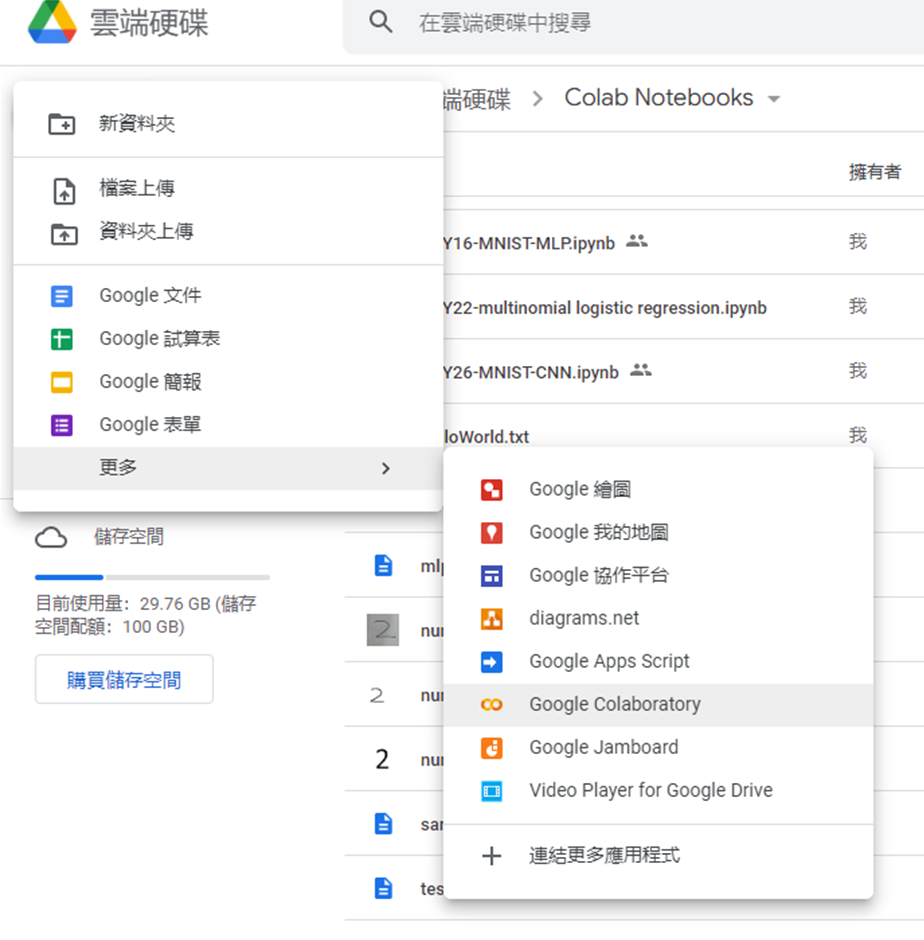924x940 pixels.
Task: Choose 資料夾上傳 menu entry
Action: [228, 231]
